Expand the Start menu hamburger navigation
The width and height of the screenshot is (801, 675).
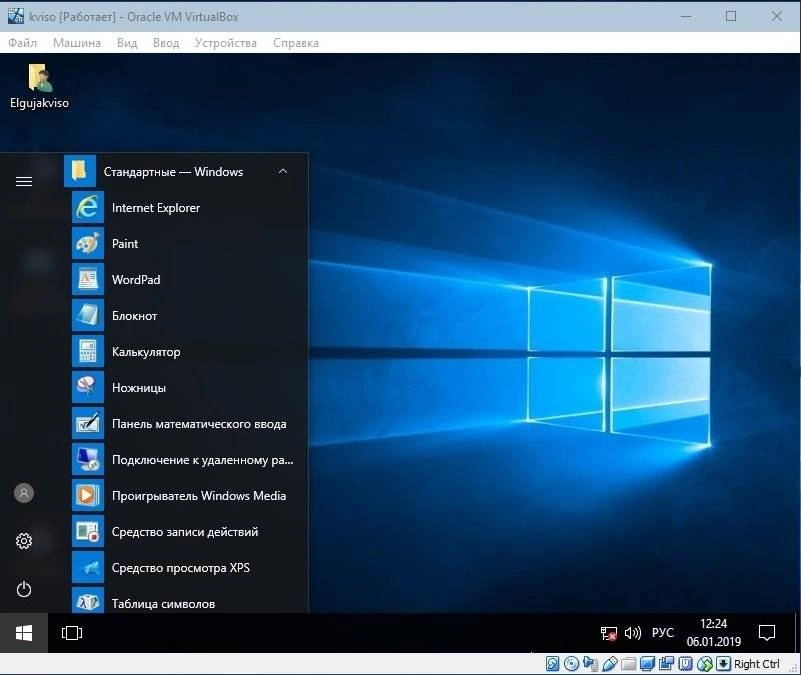click(x=24, y=181)
